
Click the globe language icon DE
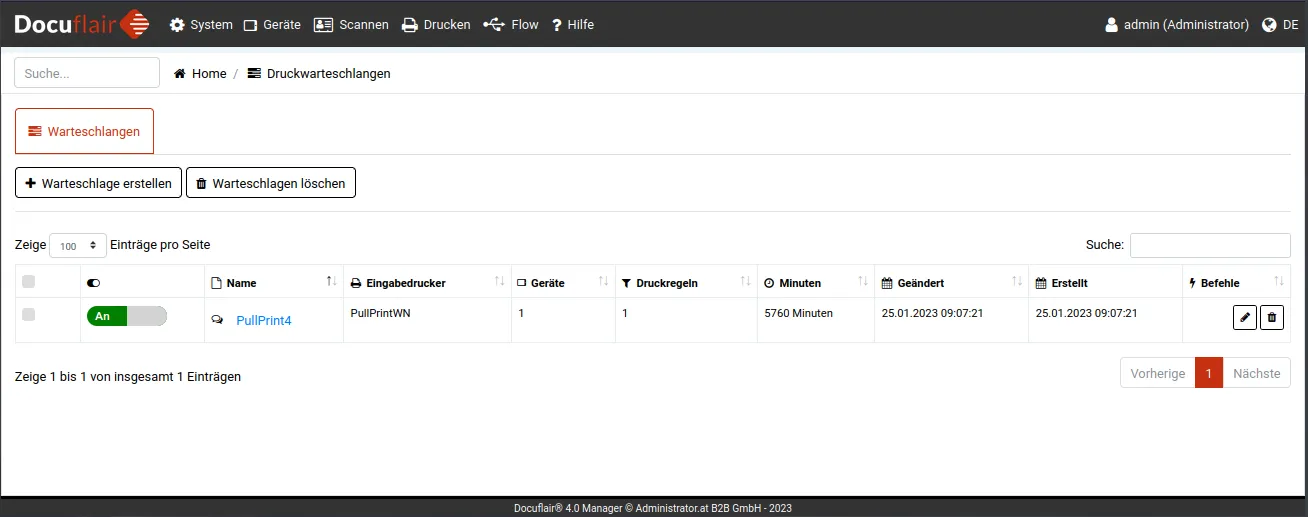(1270, 25)
